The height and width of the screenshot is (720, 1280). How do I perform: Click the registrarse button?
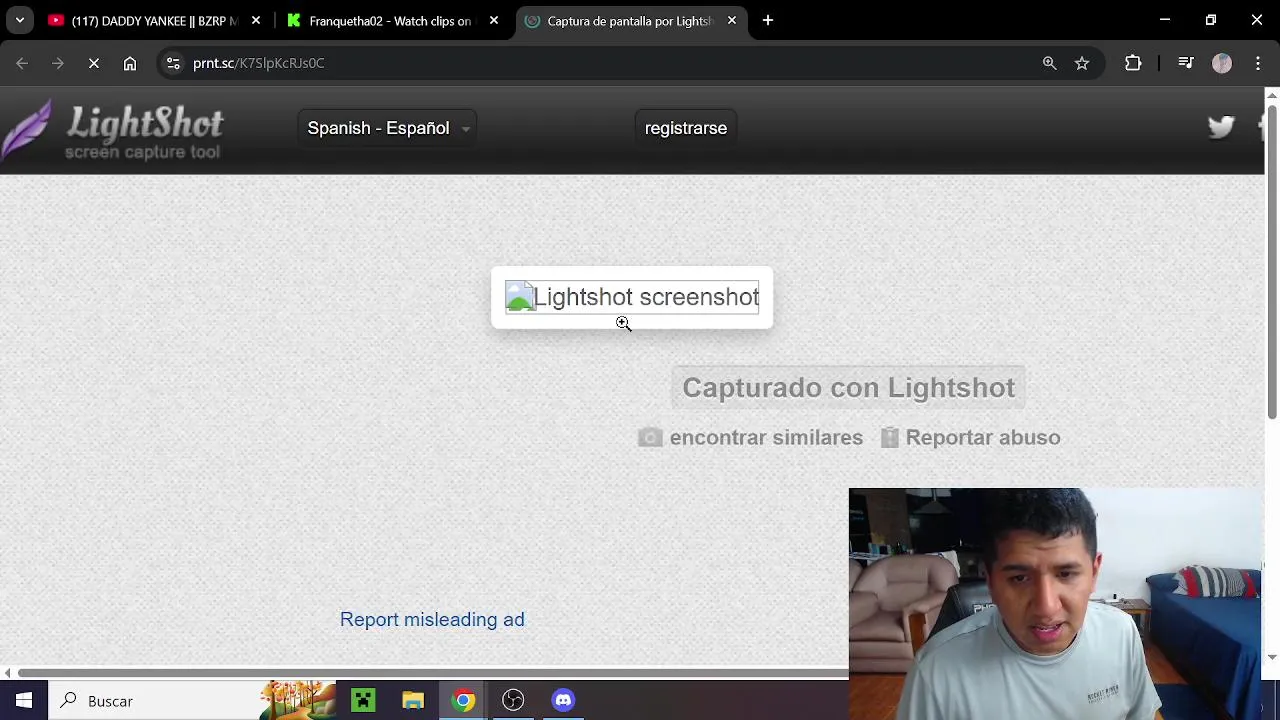tap(686, 128)
